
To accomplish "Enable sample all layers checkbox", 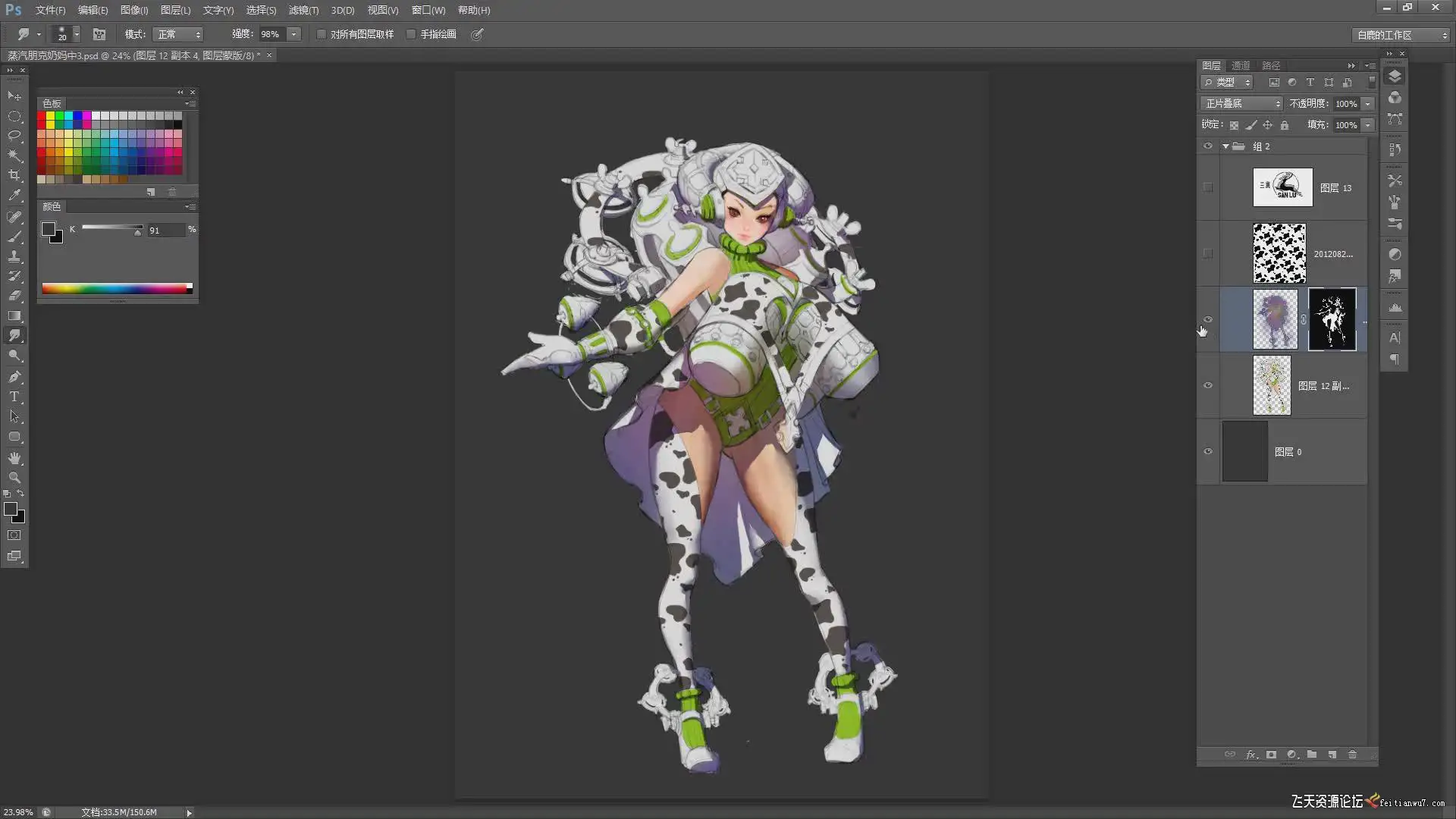I will click(322, 34).
